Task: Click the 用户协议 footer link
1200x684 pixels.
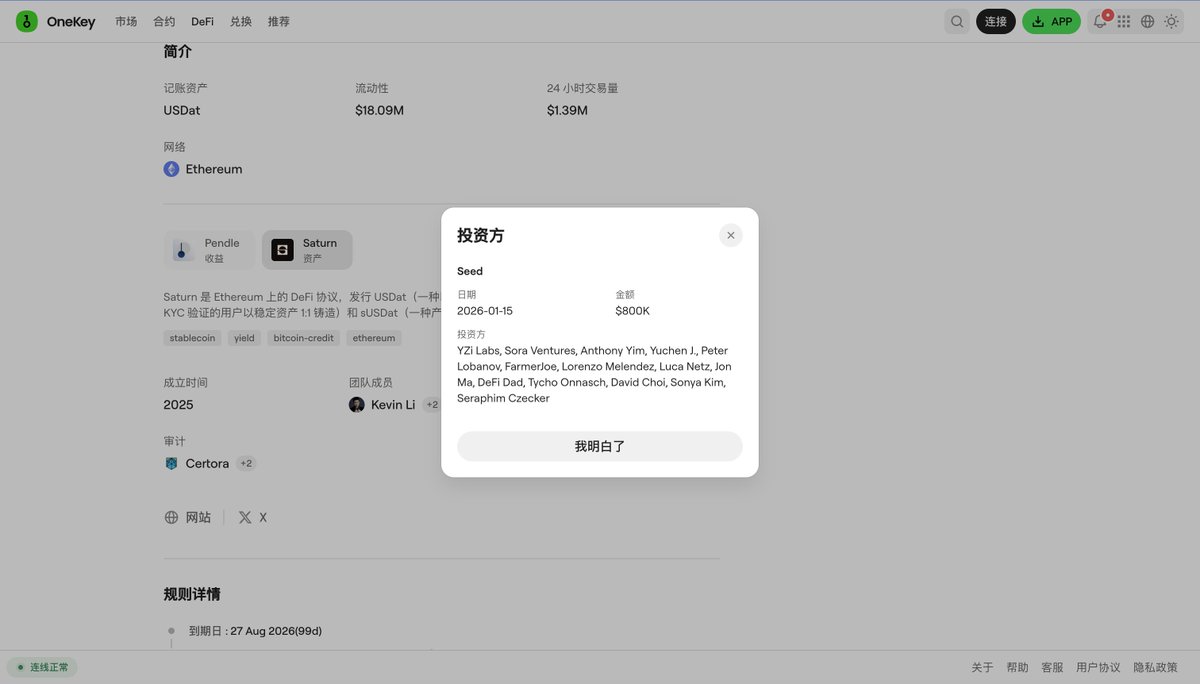Action: pyautogui.click(x=1098, y=667)
